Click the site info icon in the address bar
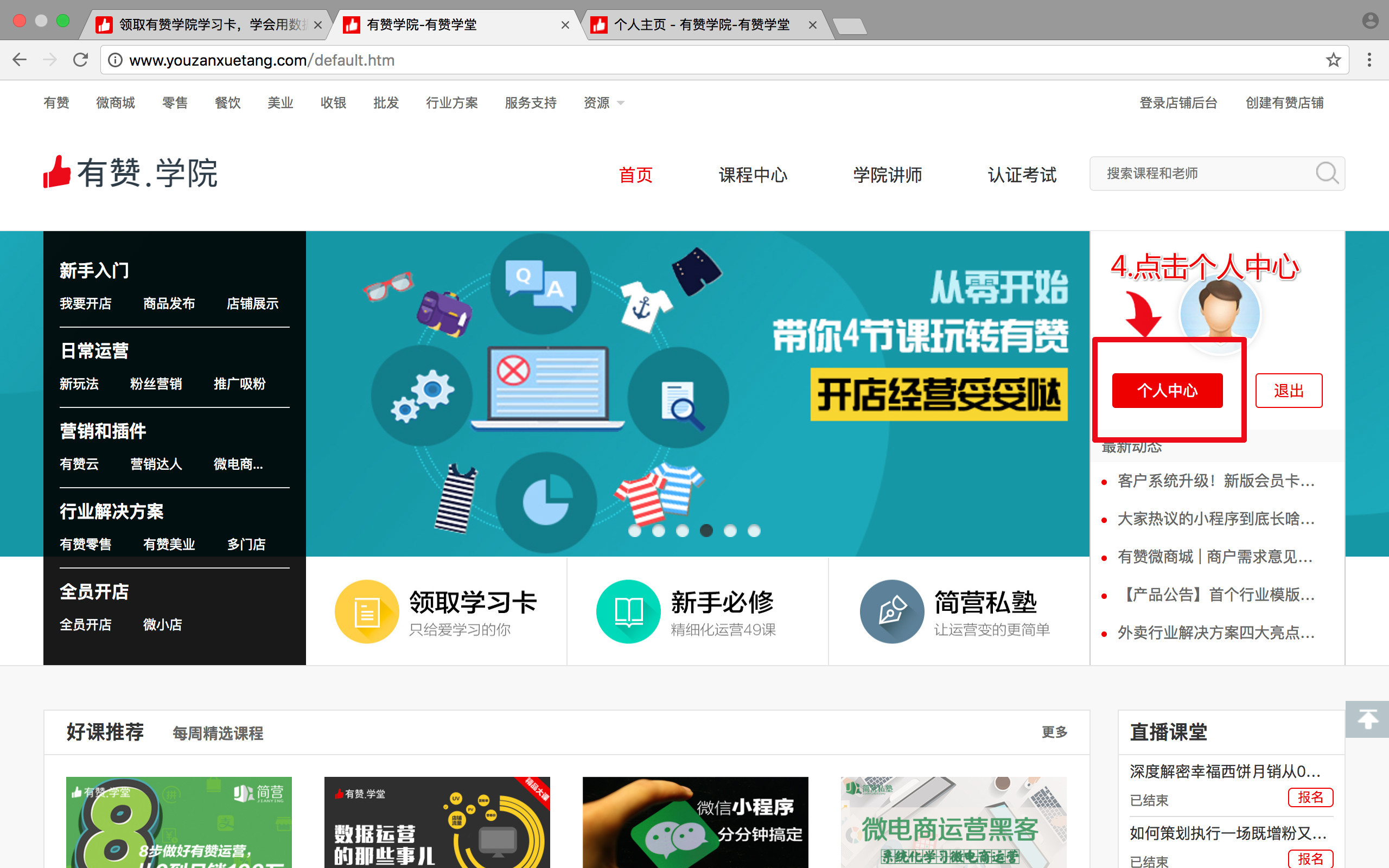1389x868 pixels. click(x=116, y=60)
